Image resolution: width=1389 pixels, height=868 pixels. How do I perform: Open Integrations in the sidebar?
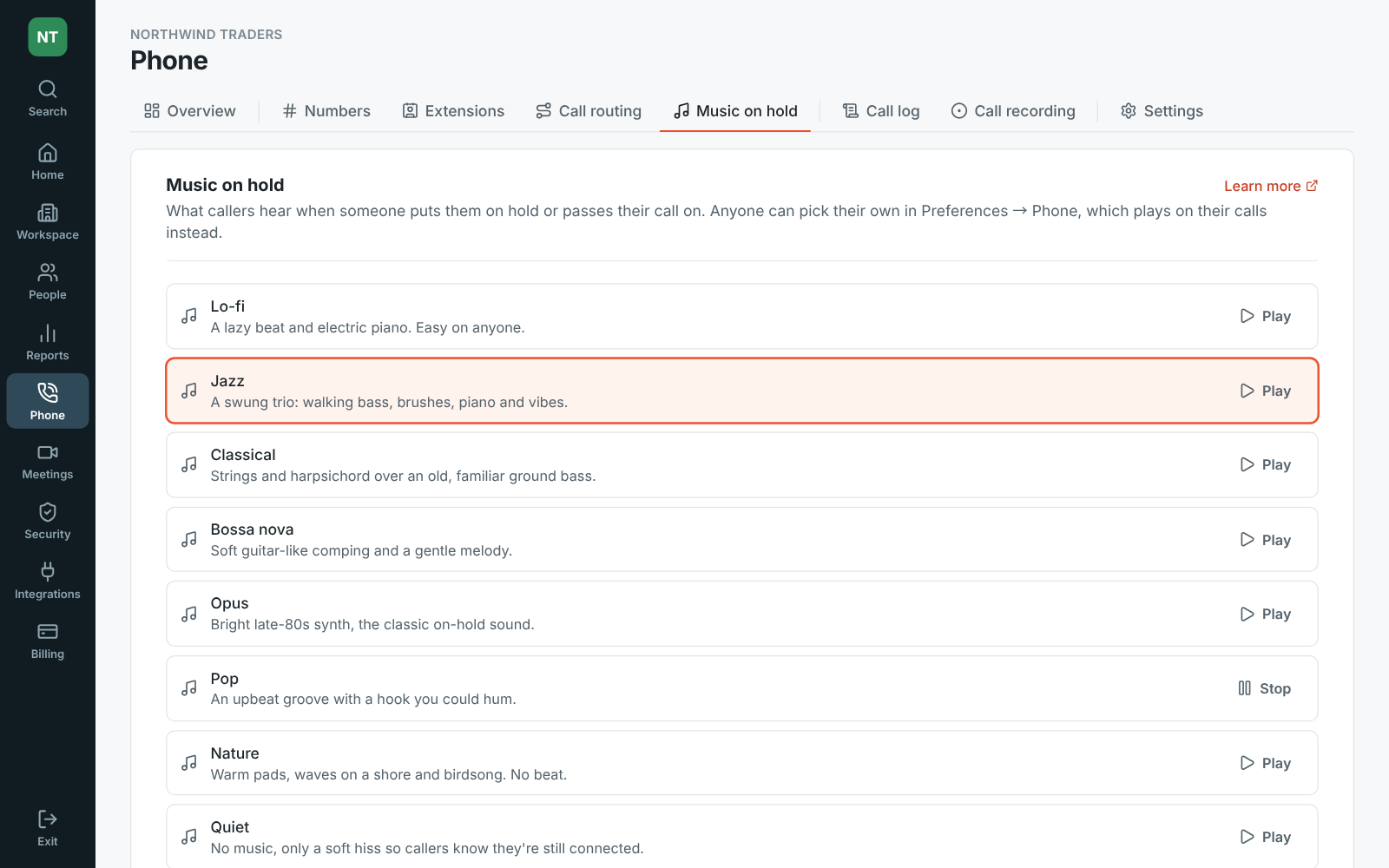(x=48, y=582)
